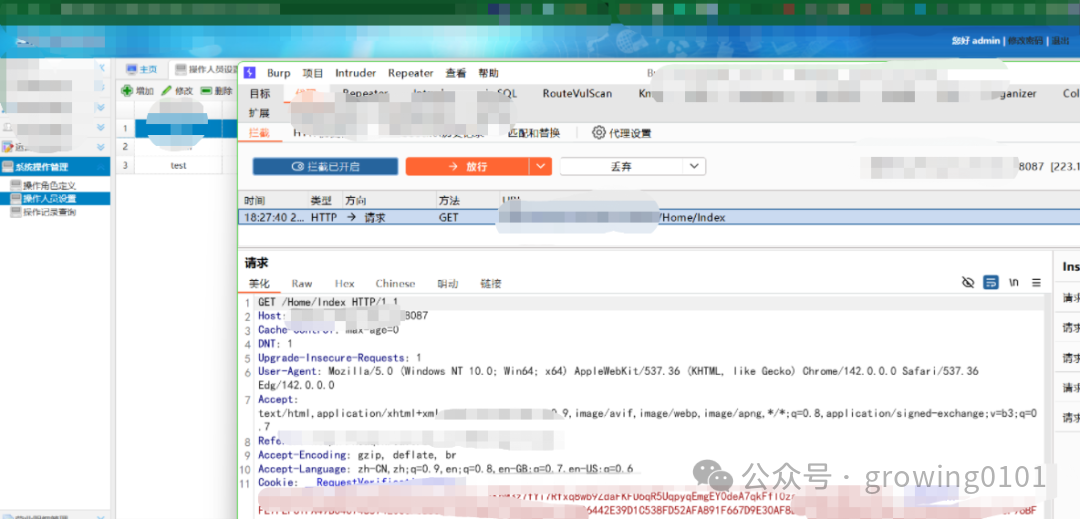Select the 拦截 sub-tab
The height and width of the screenshot is (519, 1080).
(259, 133)
